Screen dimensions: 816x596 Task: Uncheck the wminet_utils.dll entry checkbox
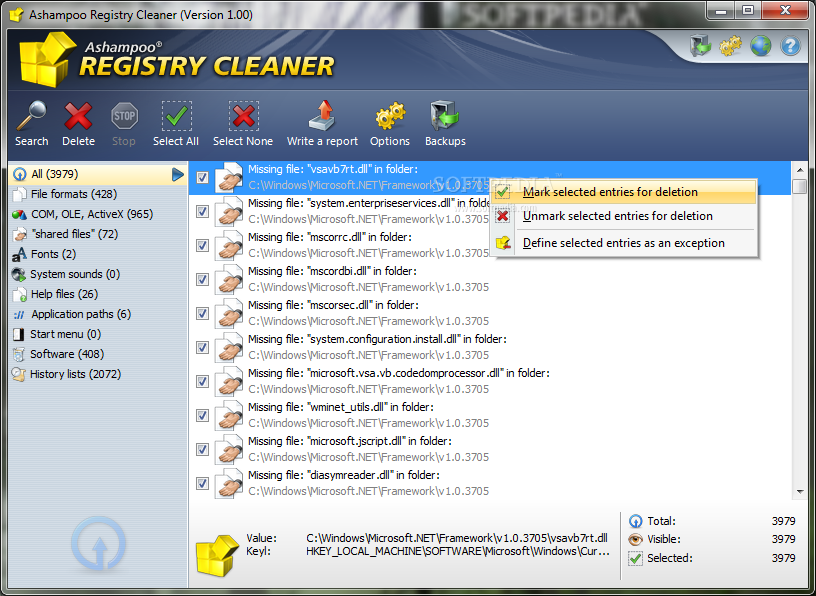202,415
